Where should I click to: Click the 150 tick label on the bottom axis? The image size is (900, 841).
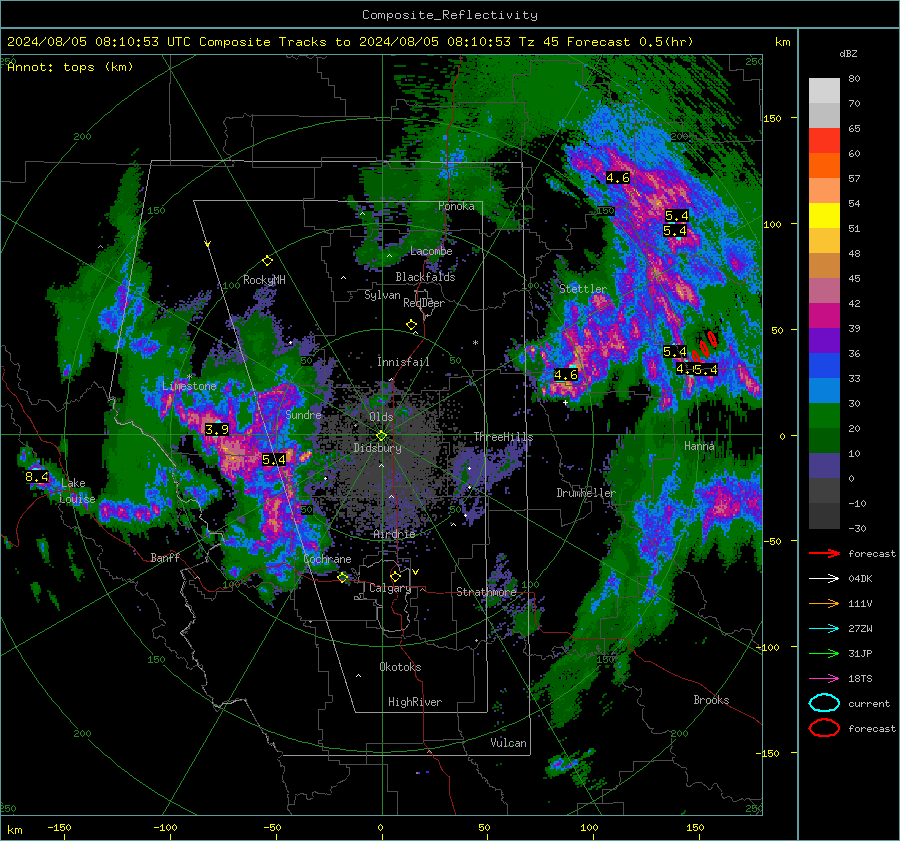[695, 828]
